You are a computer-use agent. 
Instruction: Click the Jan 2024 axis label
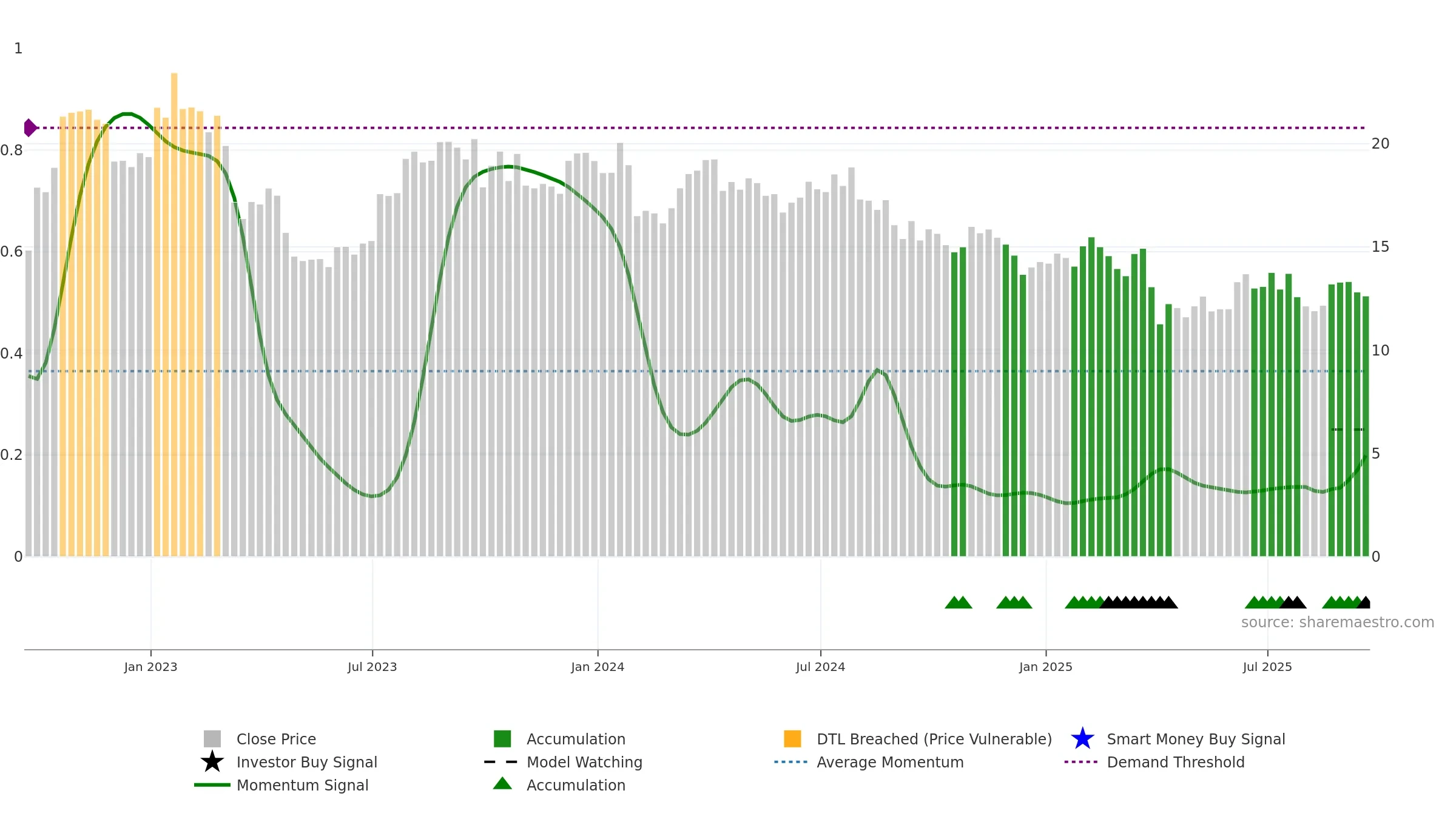pyautogui.click(x=598, y=667)
